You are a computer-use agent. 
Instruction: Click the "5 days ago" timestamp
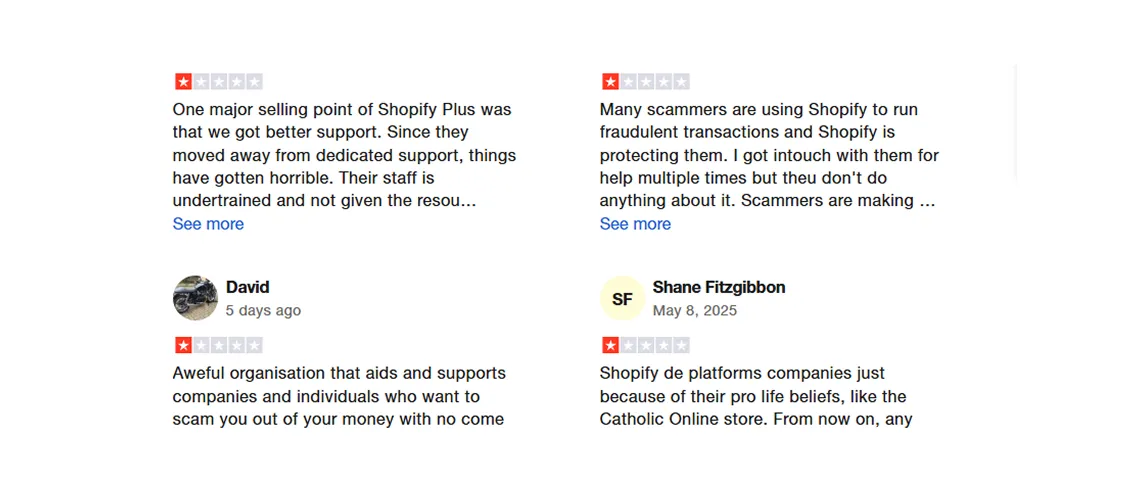pos(263,311)
